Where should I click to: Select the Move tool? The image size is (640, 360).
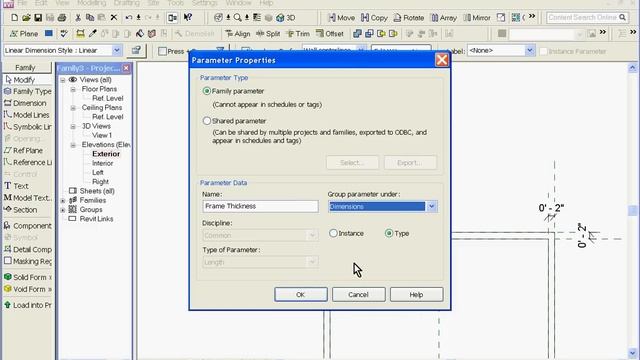click(x=341, y=18)
